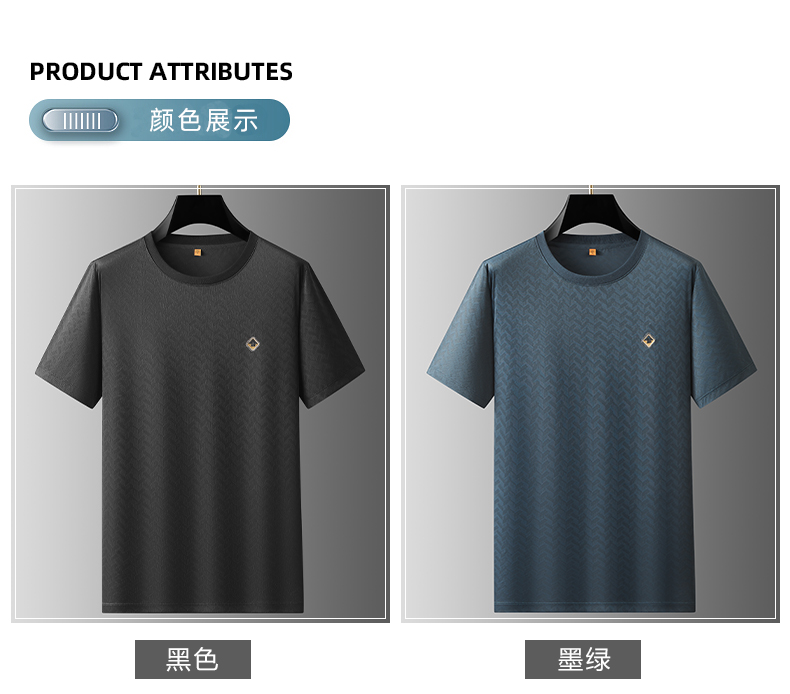
Task: Click the diamond logo on black shirt
Action: coord(252,344)
